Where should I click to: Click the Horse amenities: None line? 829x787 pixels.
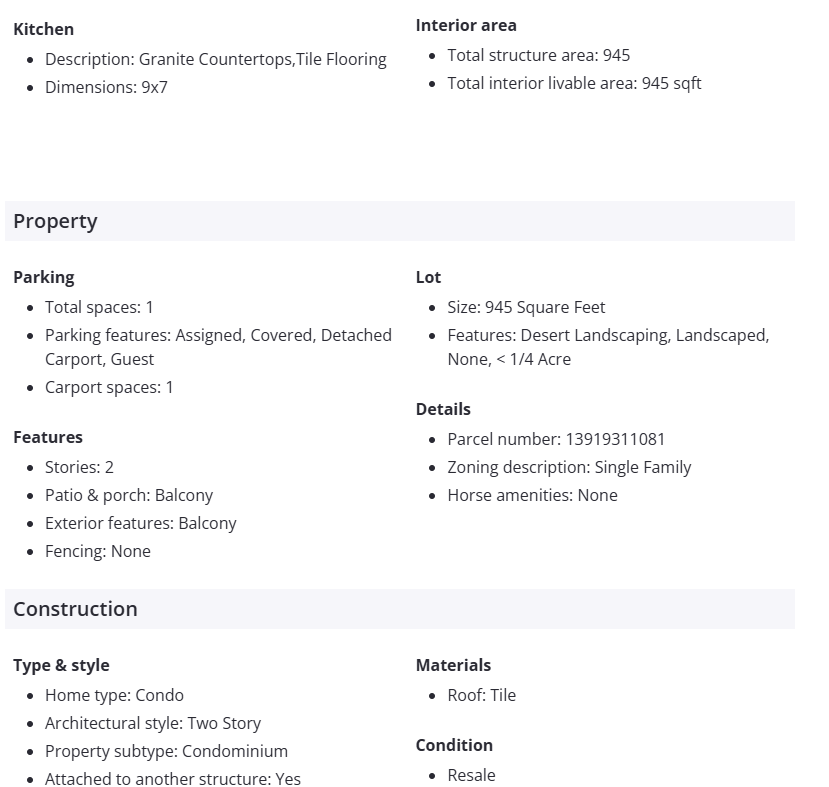(x=532, y=495)
